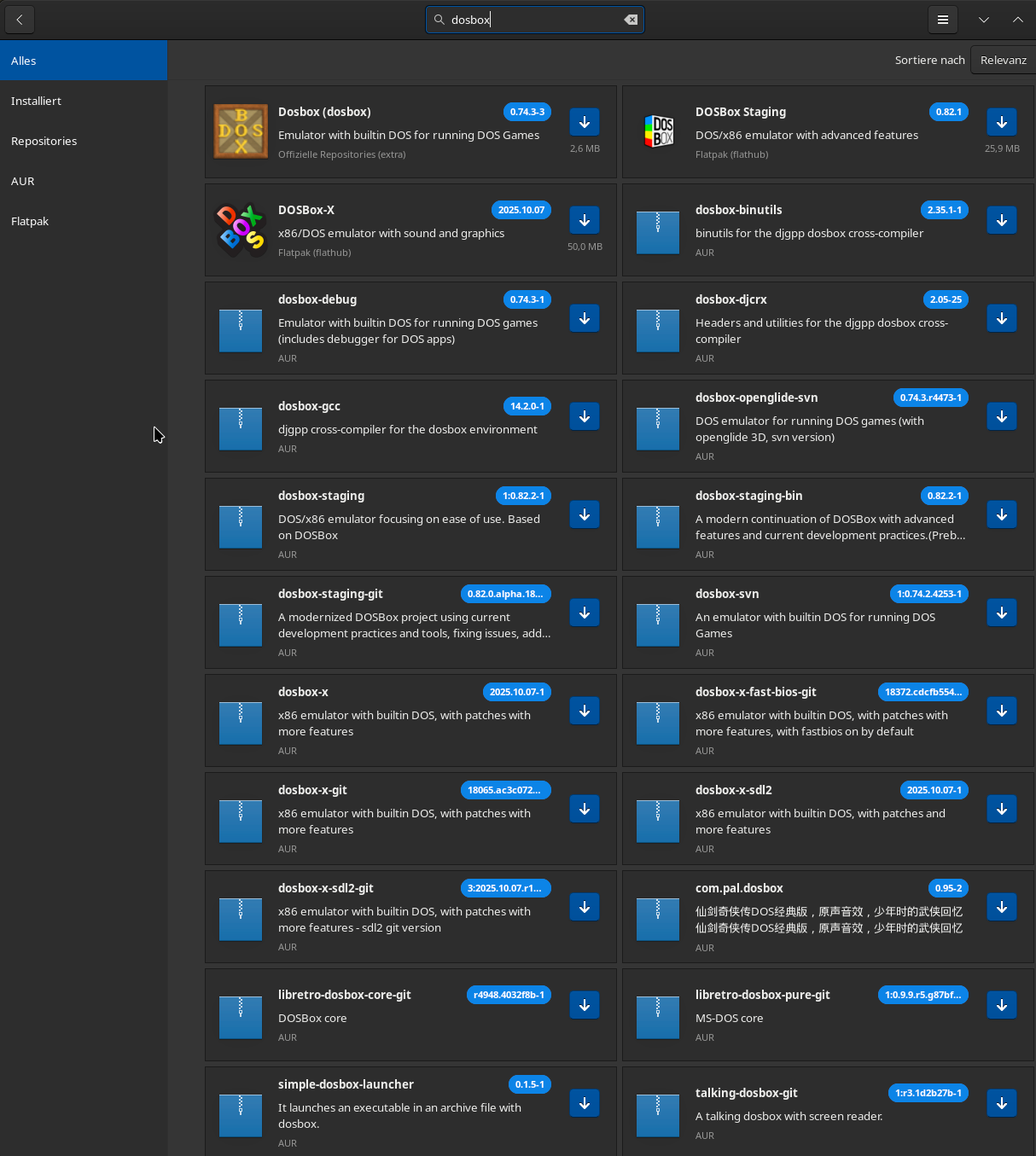Click the colorful DOSBox-X logo
The width and height of the screenshot is (1036, 1156).
[241, 229]
